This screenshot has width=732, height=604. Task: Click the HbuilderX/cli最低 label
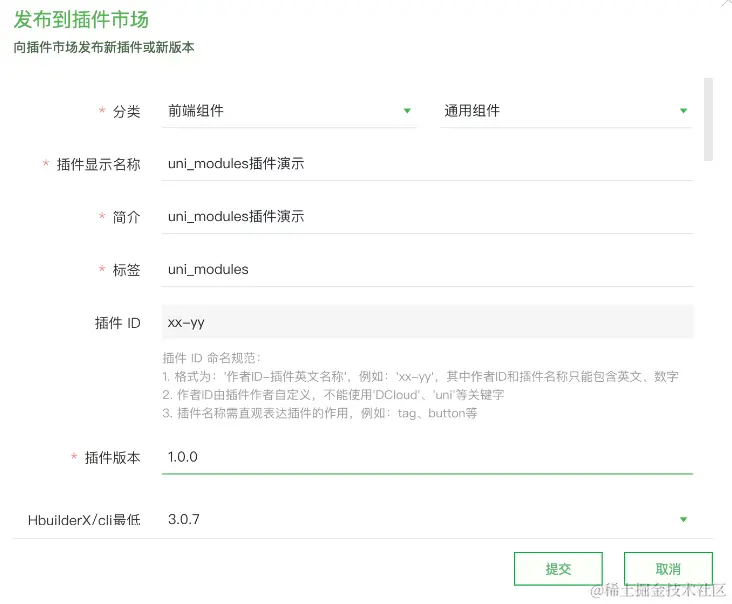pyautogui.click(x=84, y=520)
